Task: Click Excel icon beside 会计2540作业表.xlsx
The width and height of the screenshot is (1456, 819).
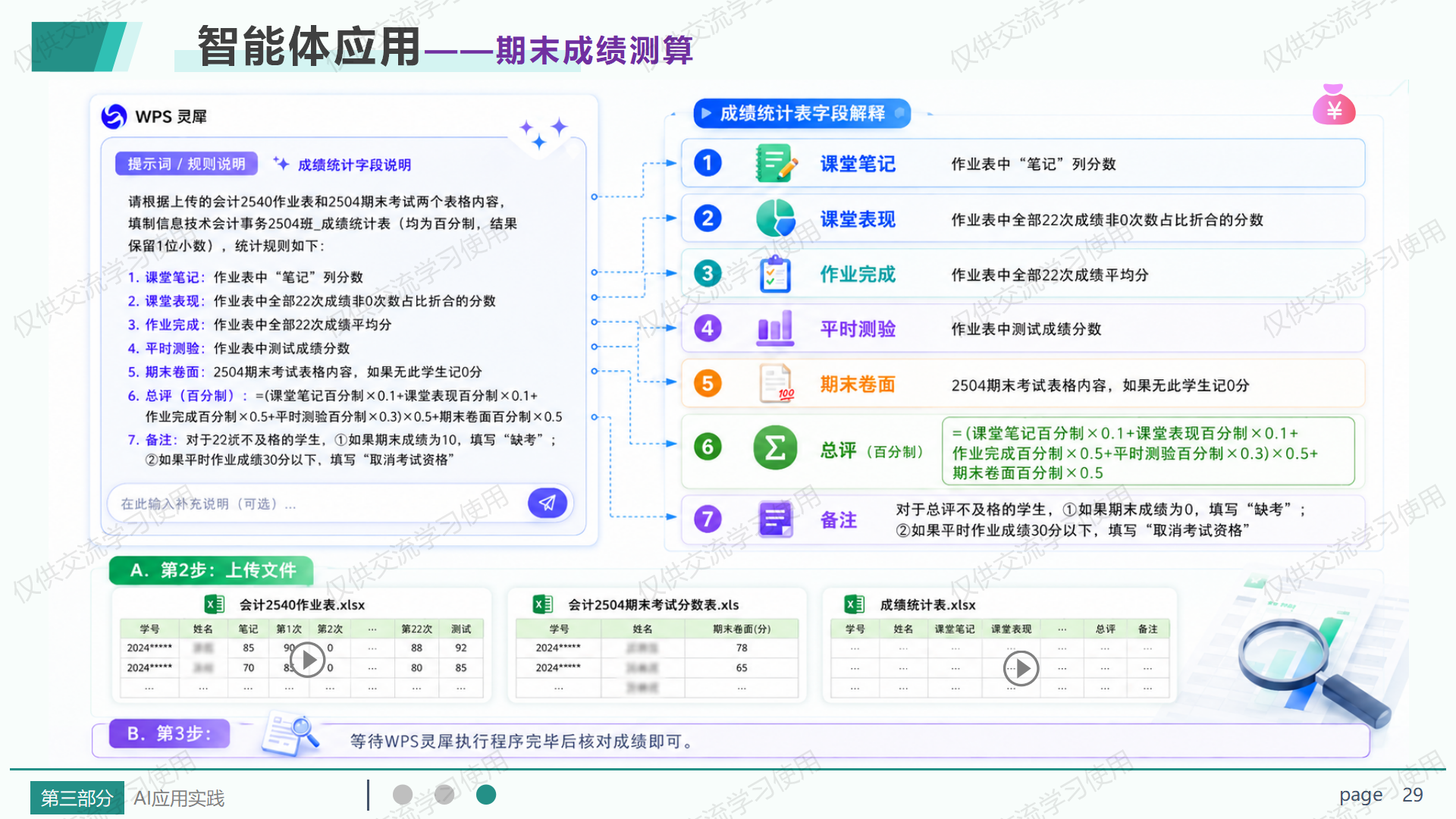Action: [215, 604]
